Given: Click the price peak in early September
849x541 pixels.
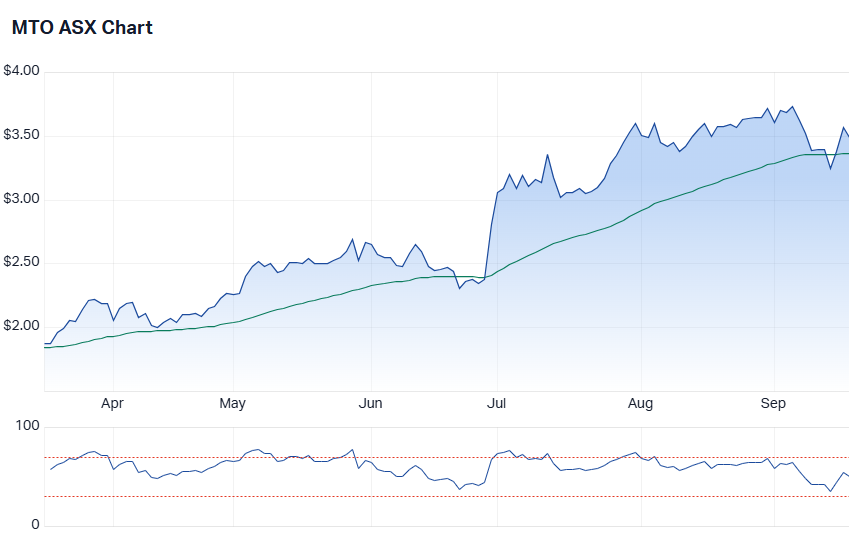Looking at the screenshot, I should tap(792, 107).
